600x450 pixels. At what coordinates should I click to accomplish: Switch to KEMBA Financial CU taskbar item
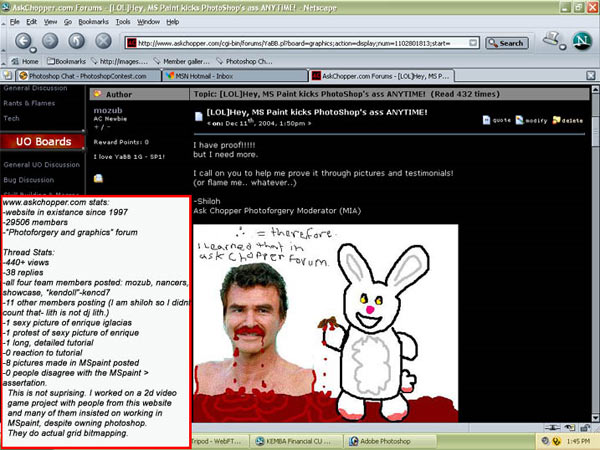[295, 441]
